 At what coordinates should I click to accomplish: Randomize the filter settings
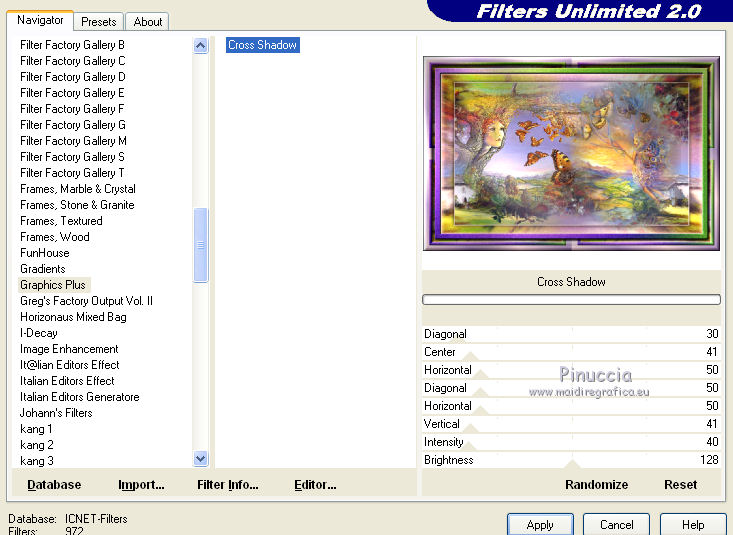(596, 485)
